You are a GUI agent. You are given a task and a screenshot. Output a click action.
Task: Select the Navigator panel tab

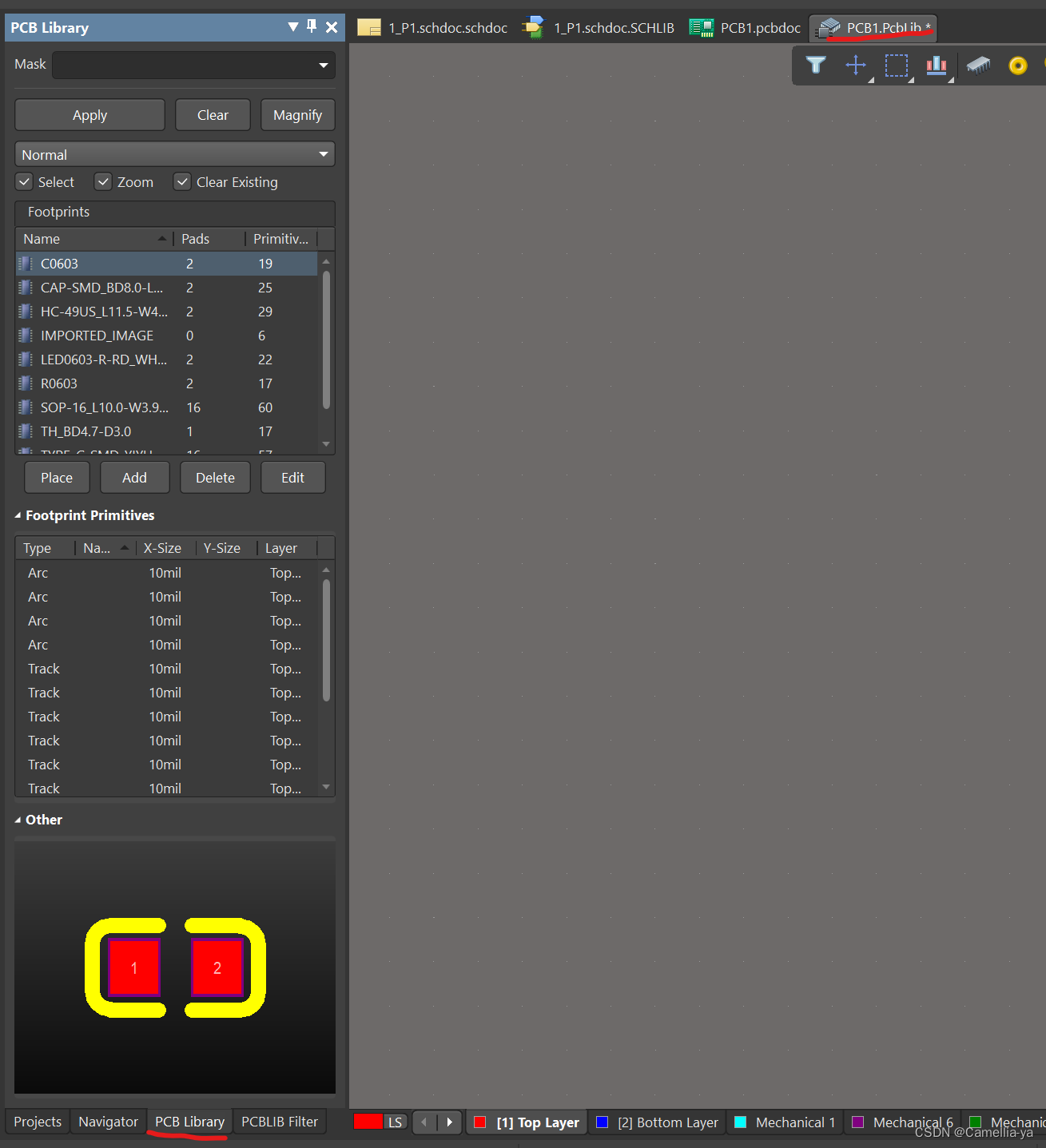pos(108,1122)
